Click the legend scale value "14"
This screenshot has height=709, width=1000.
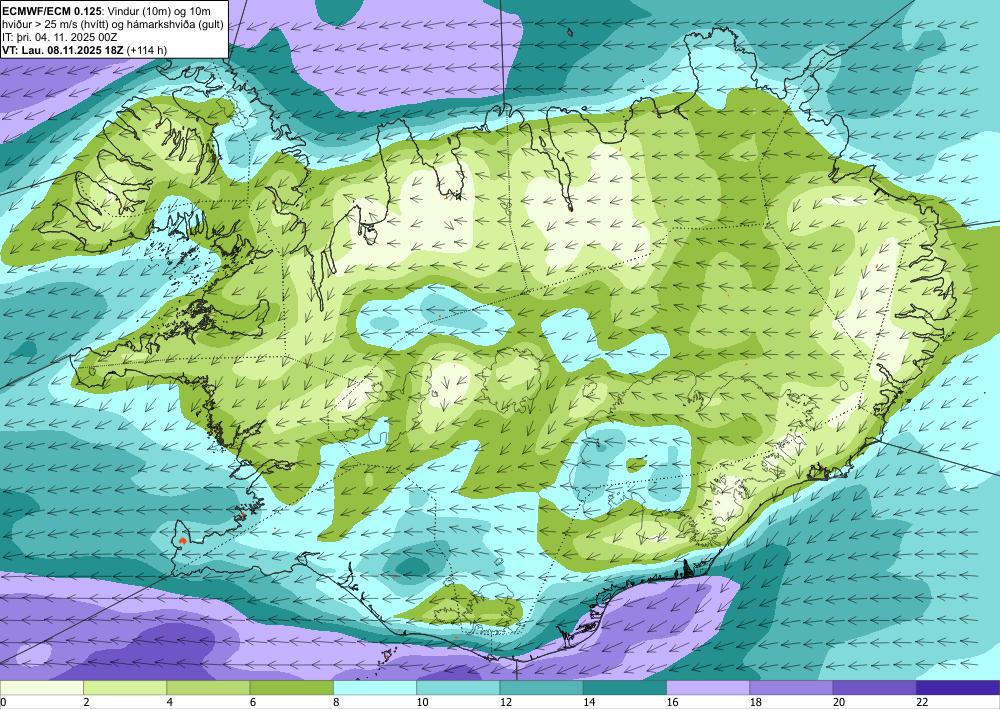point(589,702)
